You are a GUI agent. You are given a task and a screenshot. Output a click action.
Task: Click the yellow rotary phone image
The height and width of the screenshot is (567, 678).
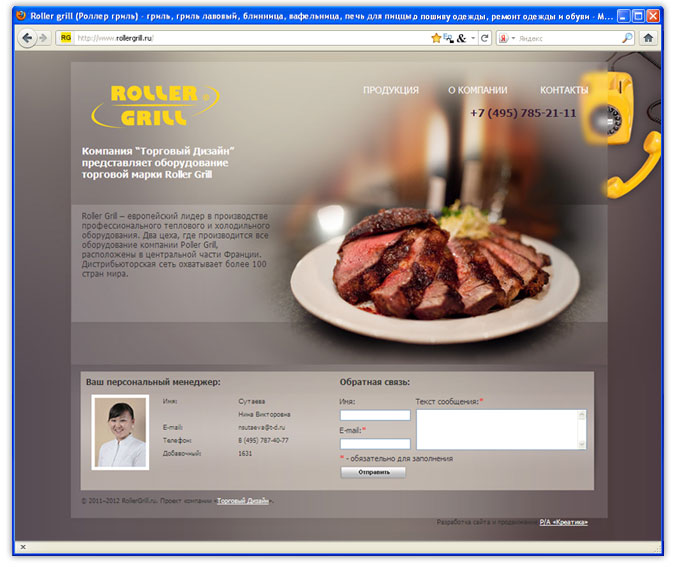620,135
